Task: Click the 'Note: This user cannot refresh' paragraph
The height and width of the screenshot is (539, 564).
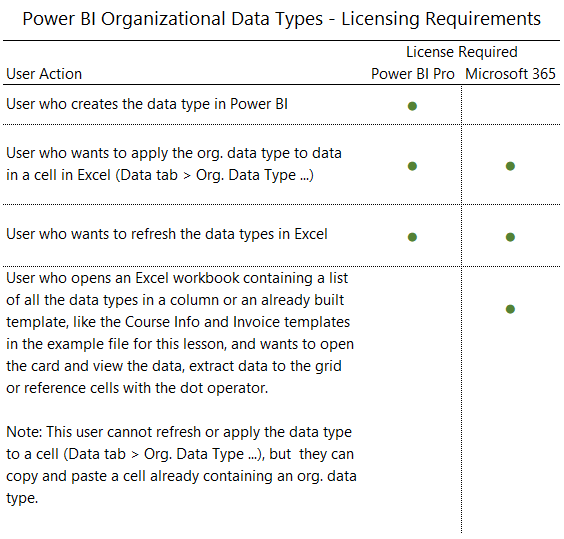Action: pyautogui.click(x=181, y=465)
